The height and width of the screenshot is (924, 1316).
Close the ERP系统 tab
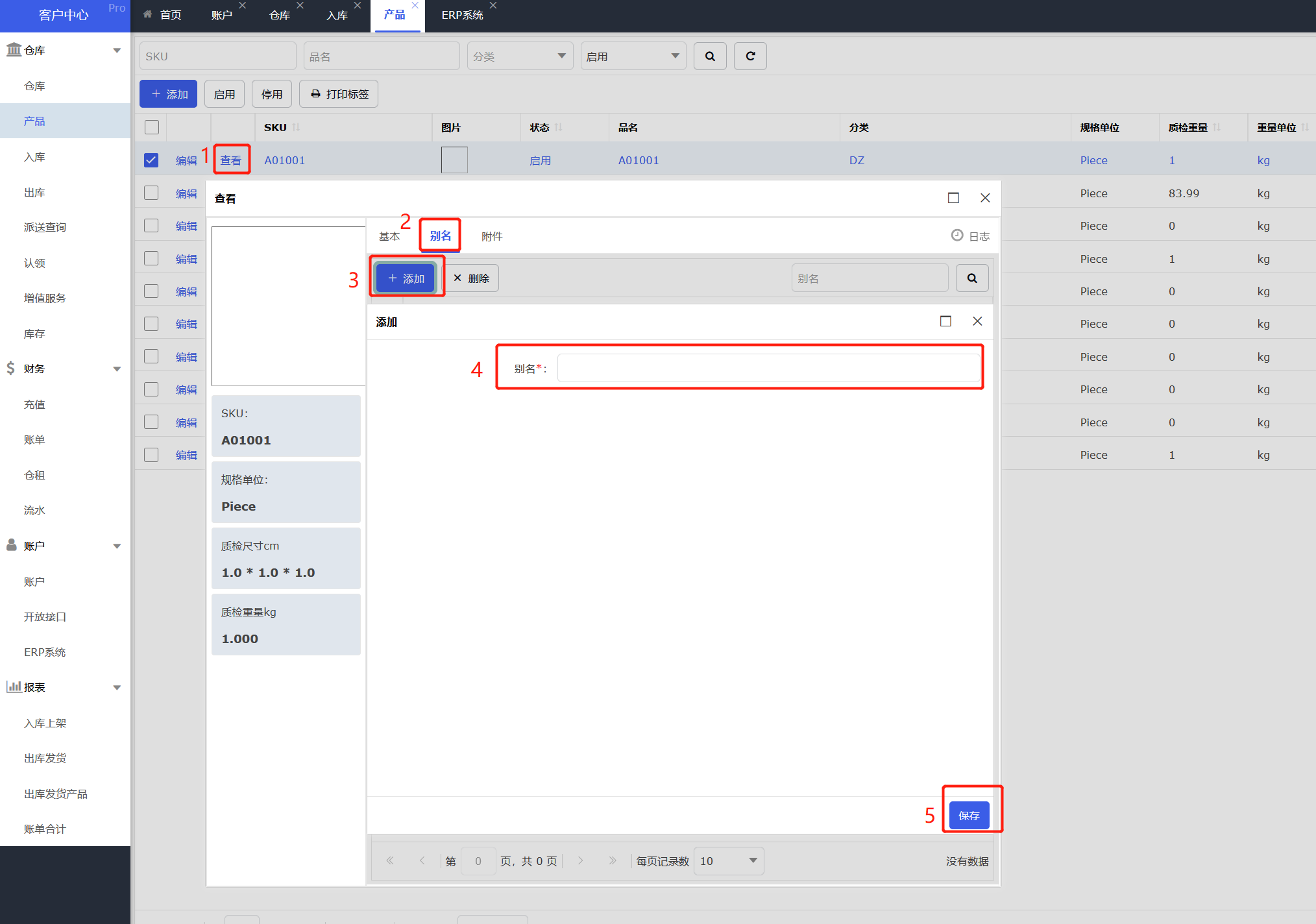coord(493,5)
